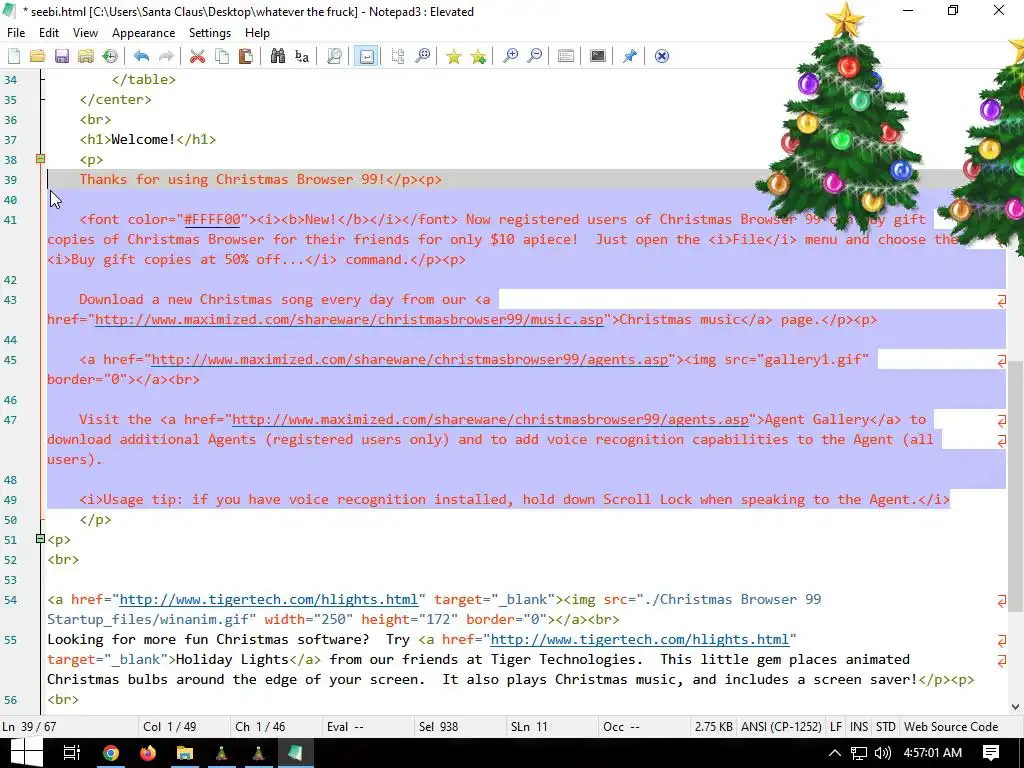
Task: Open File Explorer from the taskbar
Action: pyautogui.click(x=185, y=753)
